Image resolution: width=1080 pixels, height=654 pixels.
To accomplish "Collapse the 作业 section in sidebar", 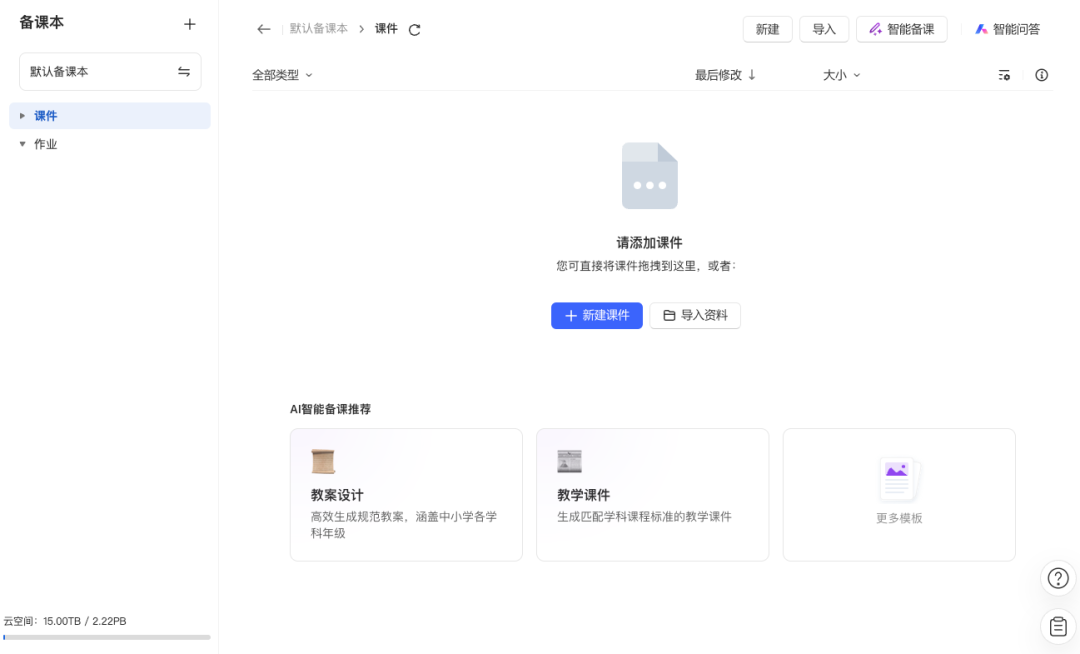I will [x=23, y=143].
